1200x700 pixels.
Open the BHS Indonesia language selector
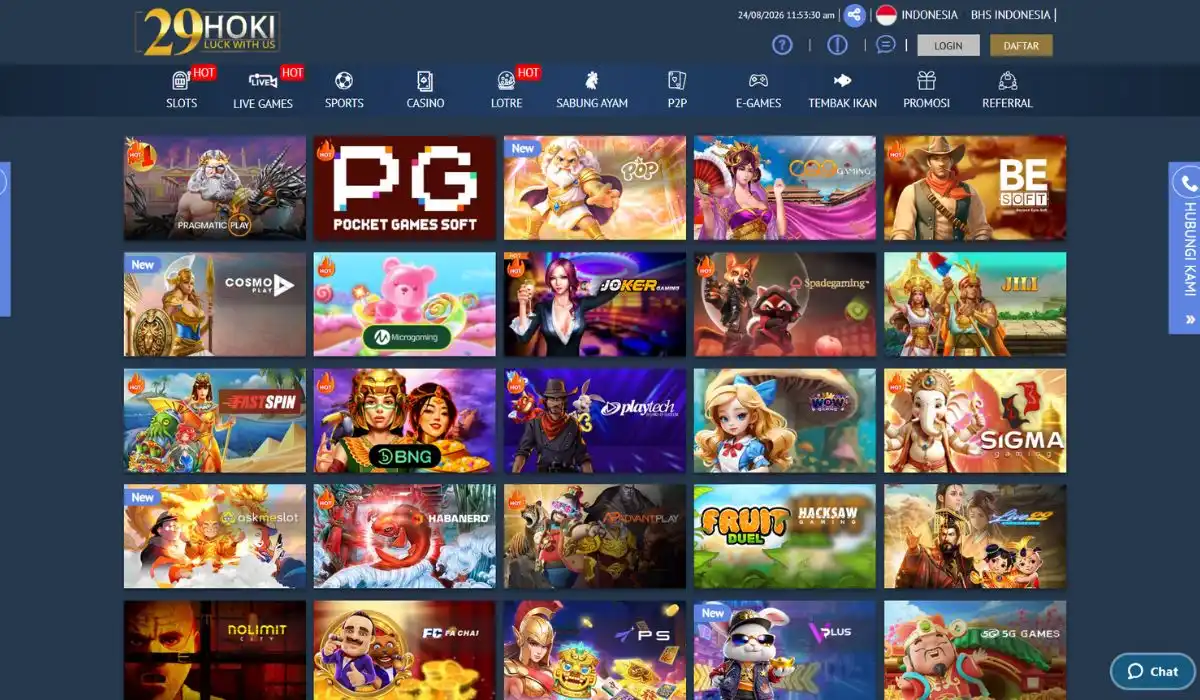coord(1010,15)
